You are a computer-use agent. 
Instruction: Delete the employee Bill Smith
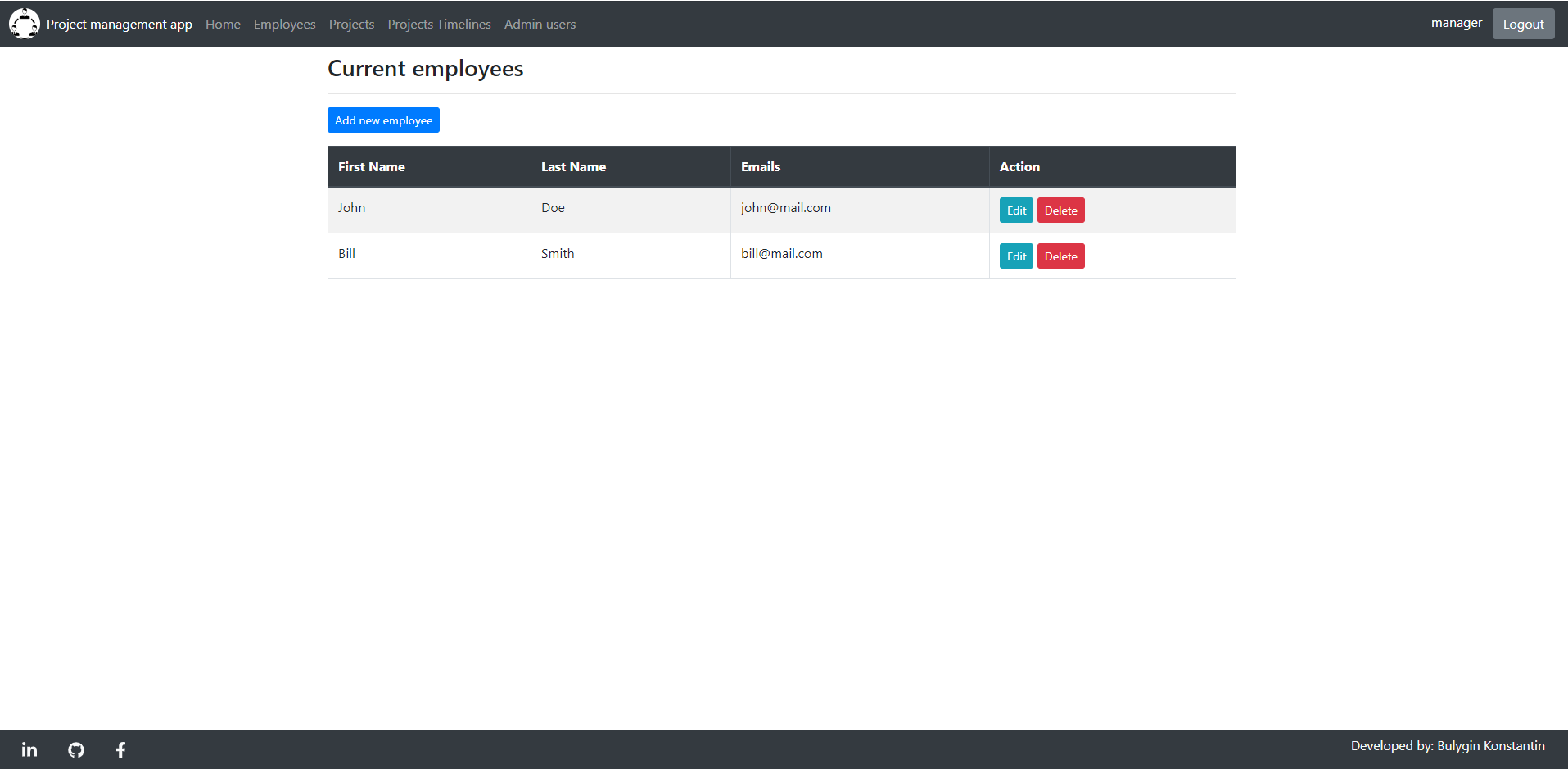coord(1060,256)
